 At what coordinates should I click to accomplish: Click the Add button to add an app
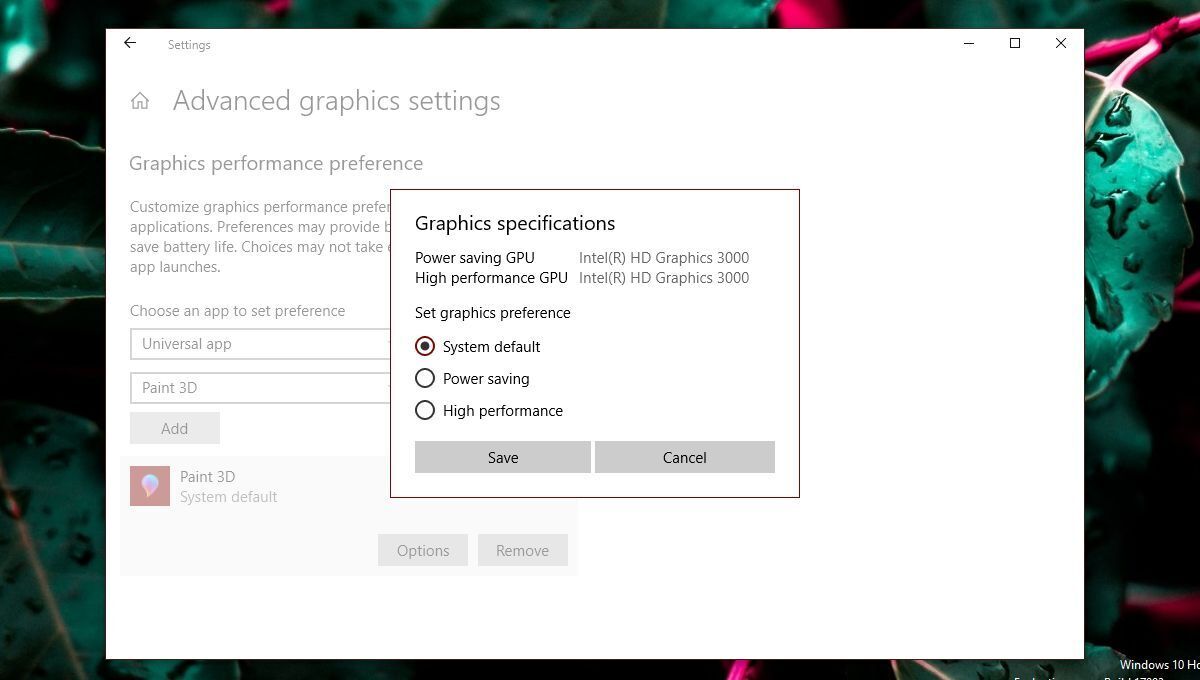[175, 428]
